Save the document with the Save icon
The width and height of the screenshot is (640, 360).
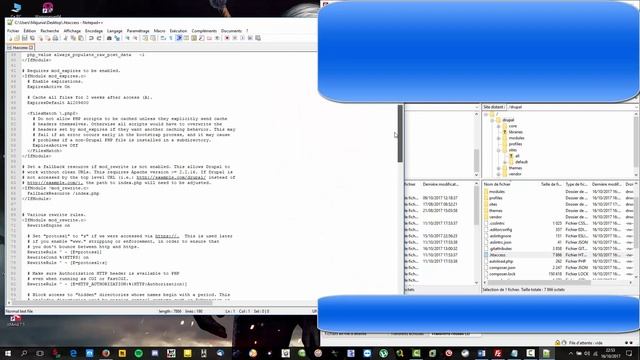click(x=24, y=38)
